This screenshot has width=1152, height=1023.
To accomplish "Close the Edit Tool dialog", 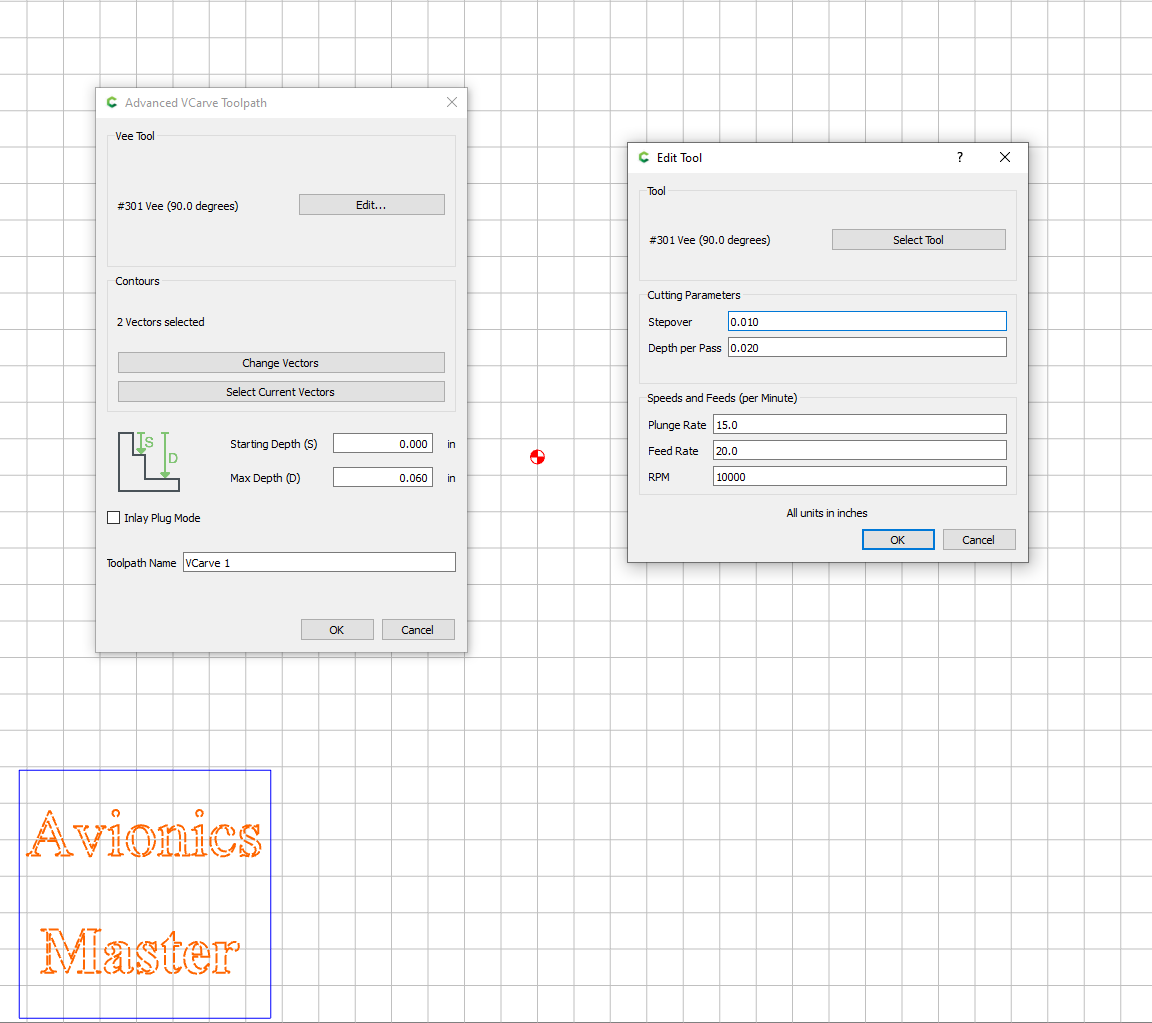I will [x=1005, y=157].
